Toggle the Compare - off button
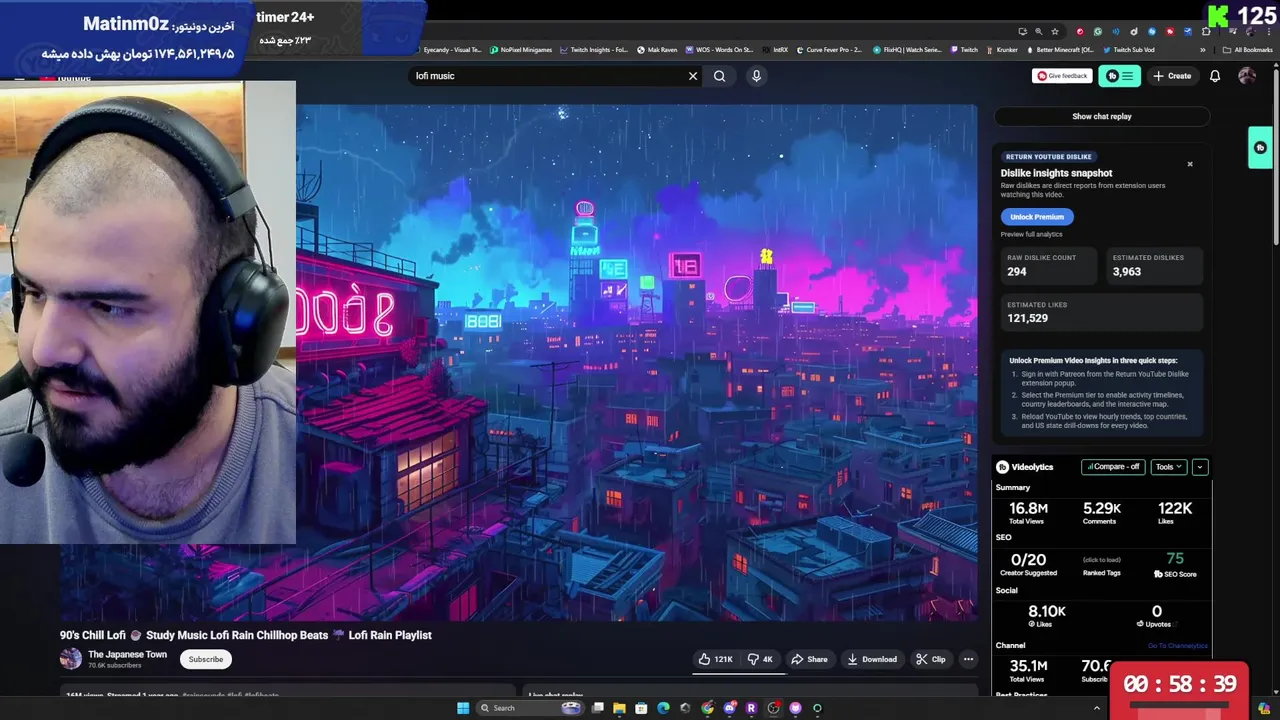This screenshot has height=720, width=1280. [x=1113, y=467]
